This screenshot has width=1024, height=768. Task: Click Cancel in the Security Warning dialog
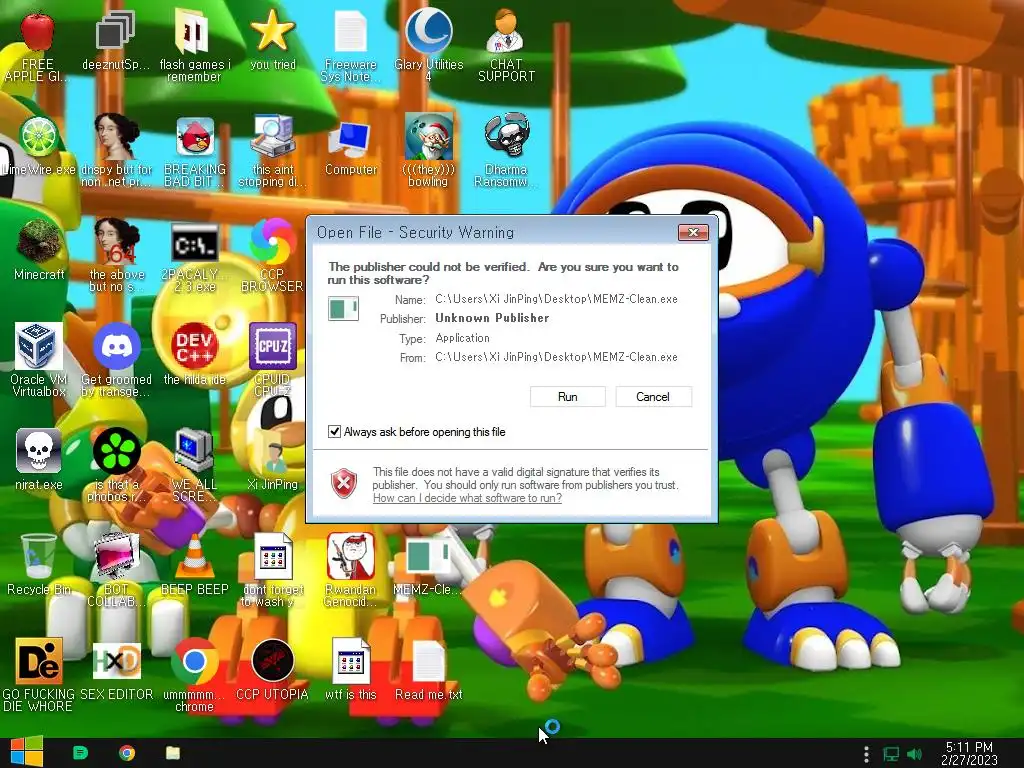pyautogui.click(x=653, y=396)
